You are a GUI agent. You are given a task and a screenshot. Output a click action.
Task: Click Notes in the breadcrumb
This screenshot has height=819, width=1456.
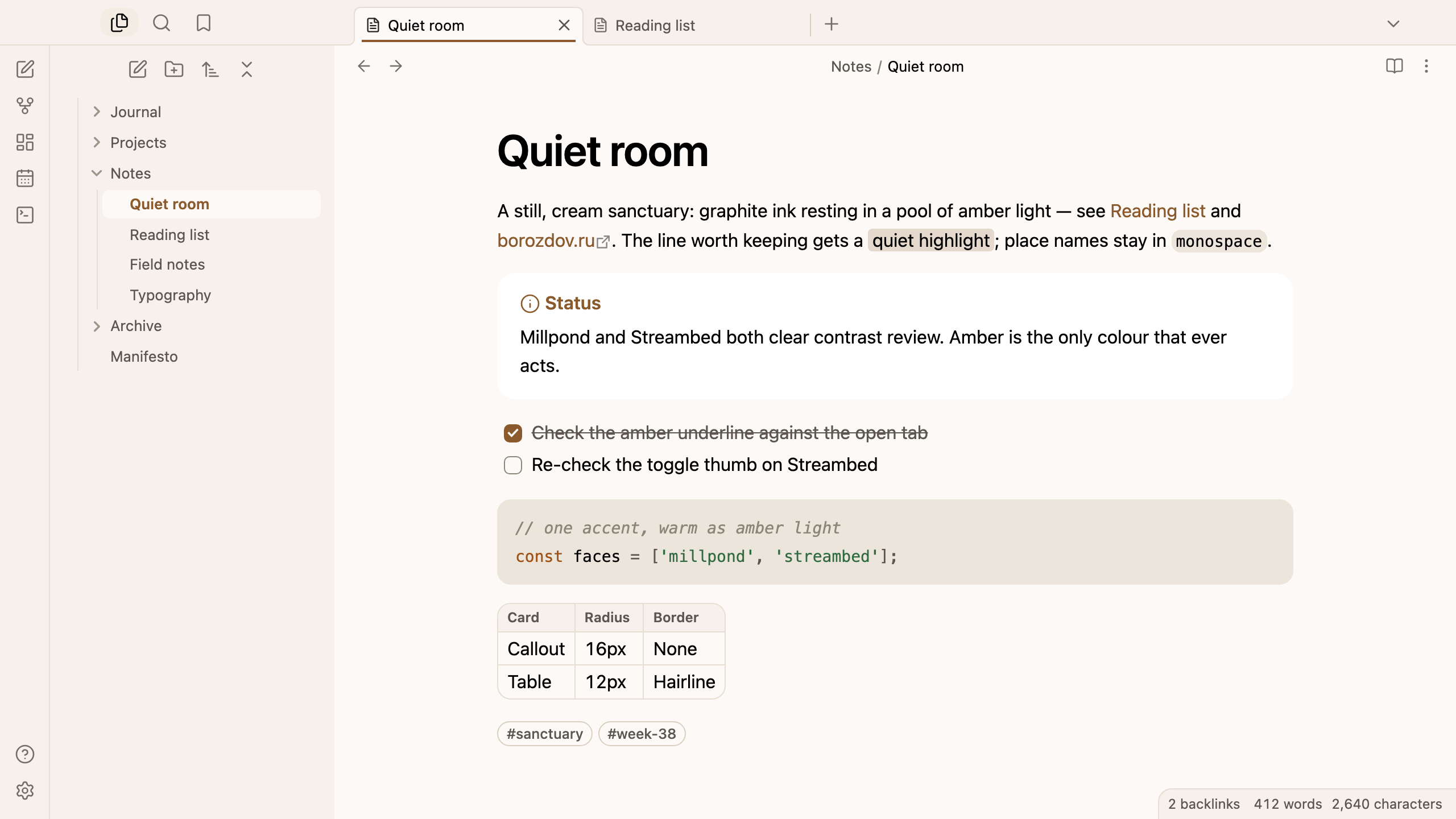851,67
